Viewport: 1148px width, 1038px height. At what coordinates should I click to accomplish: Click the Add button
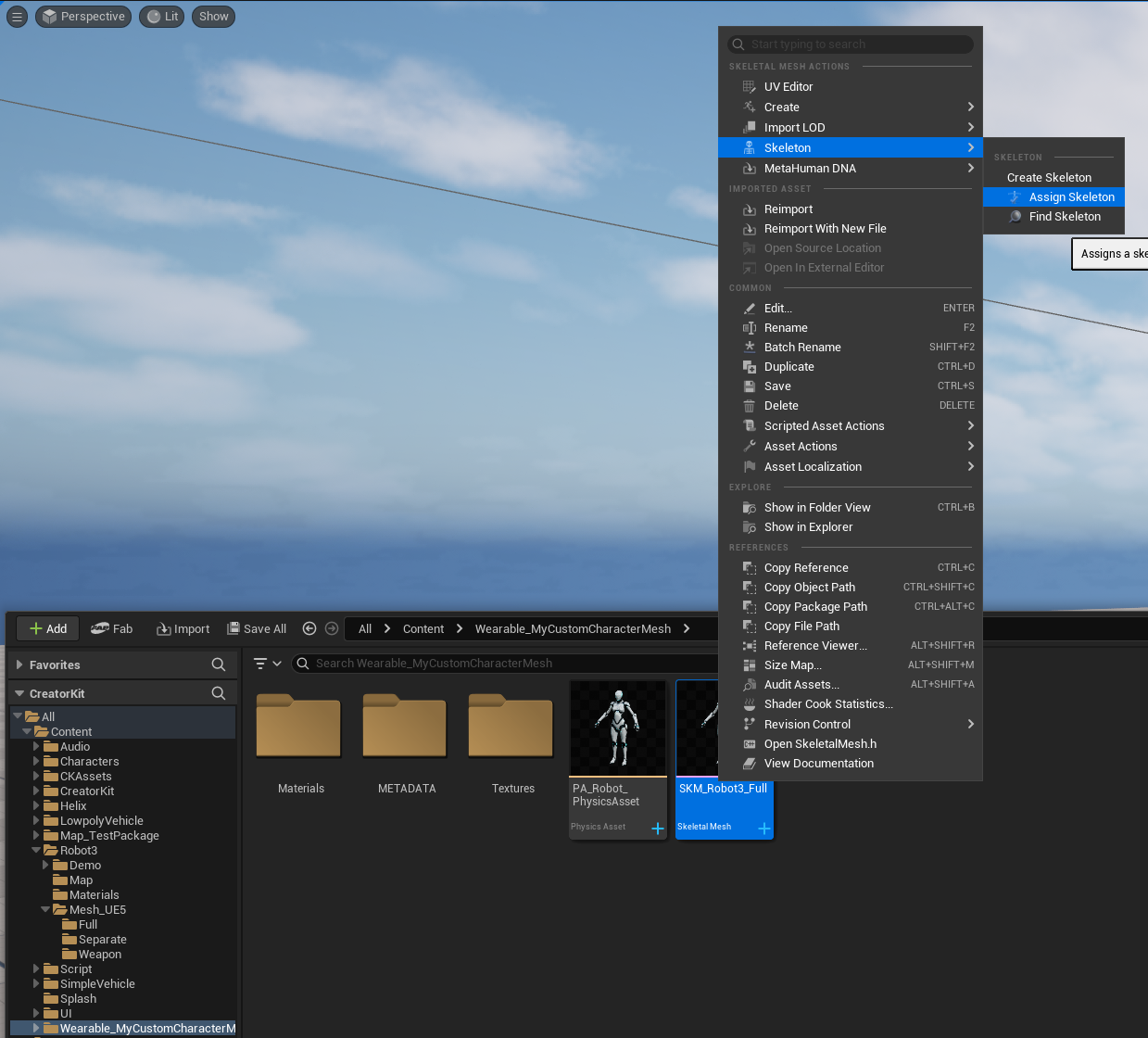click(x=48, y=628)
